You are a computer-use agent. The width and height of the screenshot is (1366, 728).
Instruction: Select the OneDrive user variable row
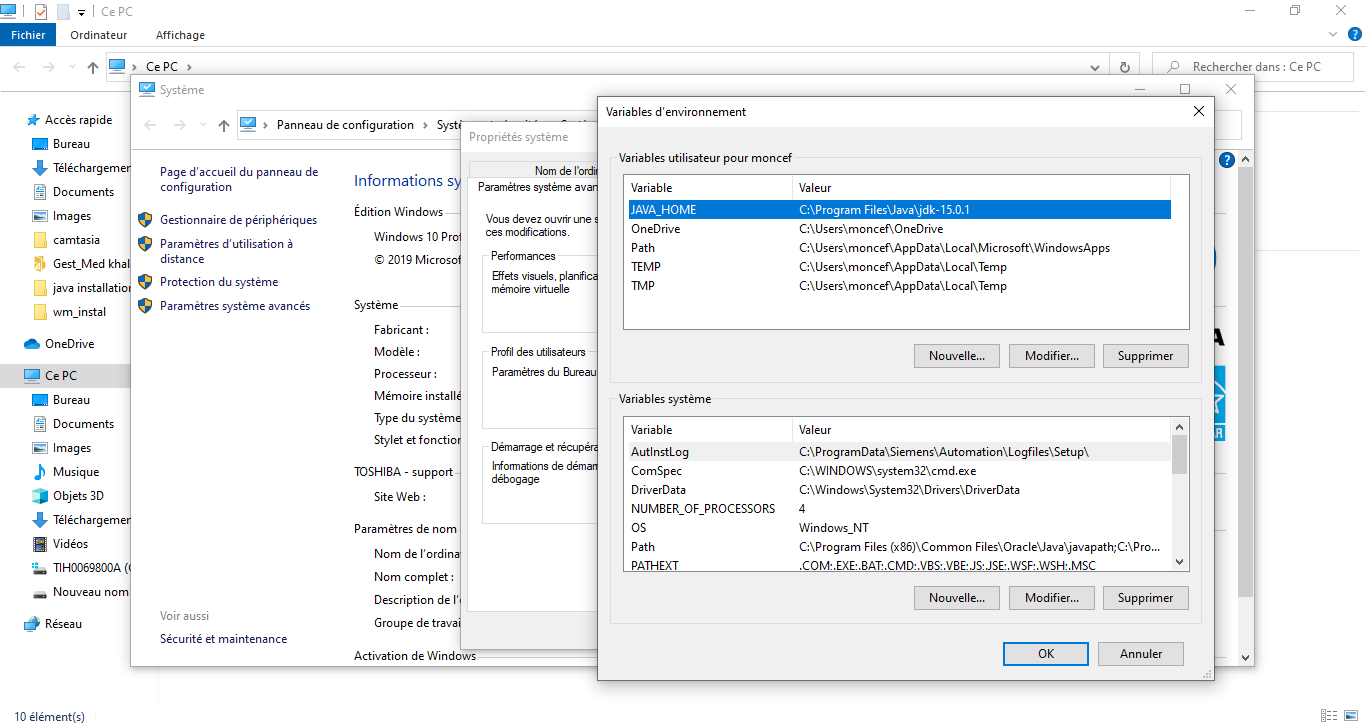(898, 229)
